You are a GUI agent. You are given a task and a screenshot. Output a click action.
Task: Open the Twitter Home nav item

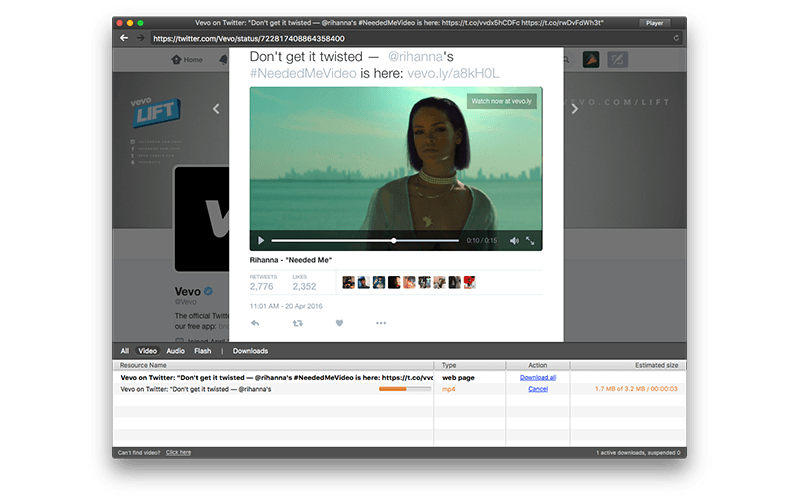pos(187,60)
